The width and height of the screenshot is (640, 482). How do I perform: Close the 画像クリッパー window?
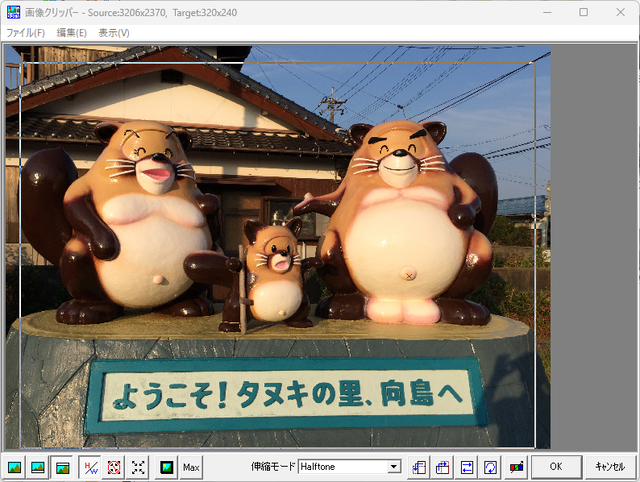tap(620, 12)
